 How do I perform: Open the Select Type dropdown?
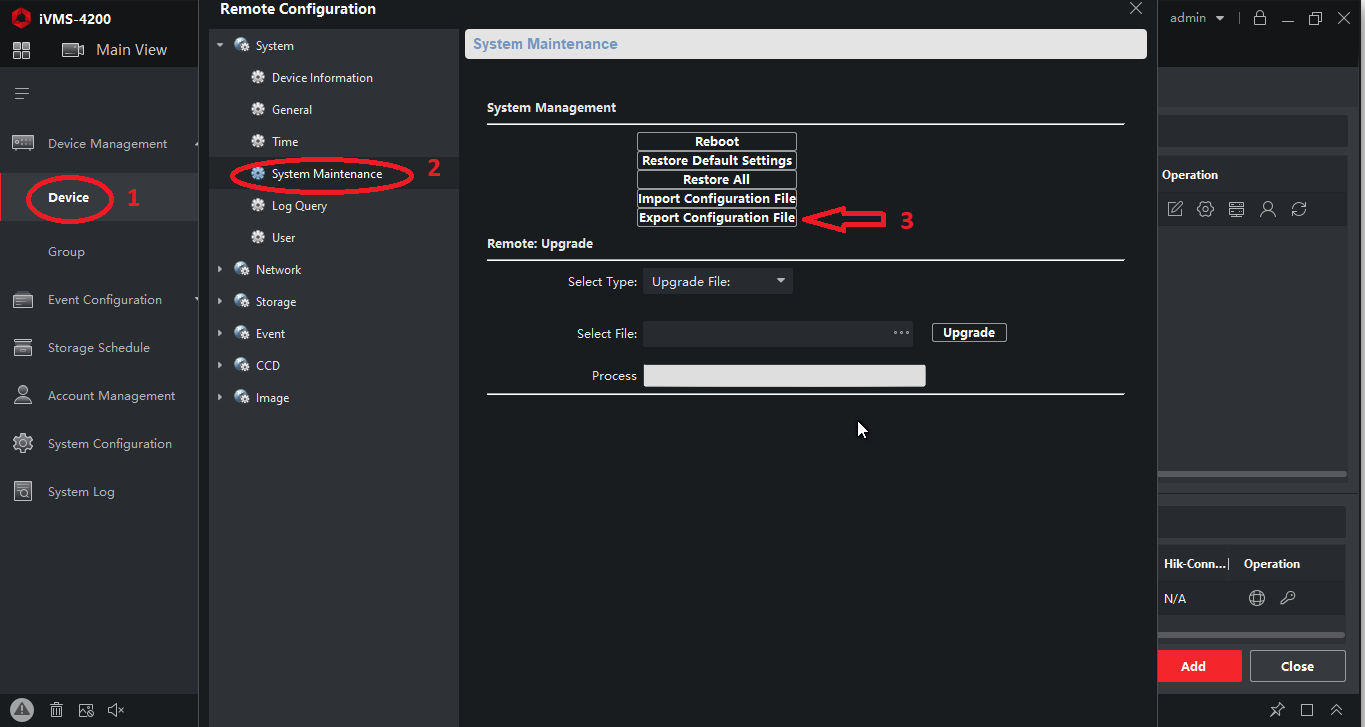pos(718,282)
